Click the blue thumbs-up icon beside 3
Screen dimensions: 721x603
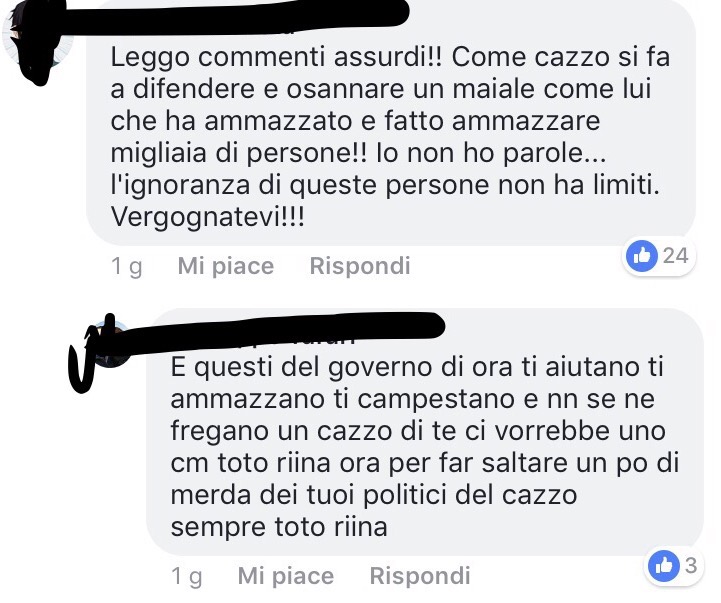click(664, 565)
